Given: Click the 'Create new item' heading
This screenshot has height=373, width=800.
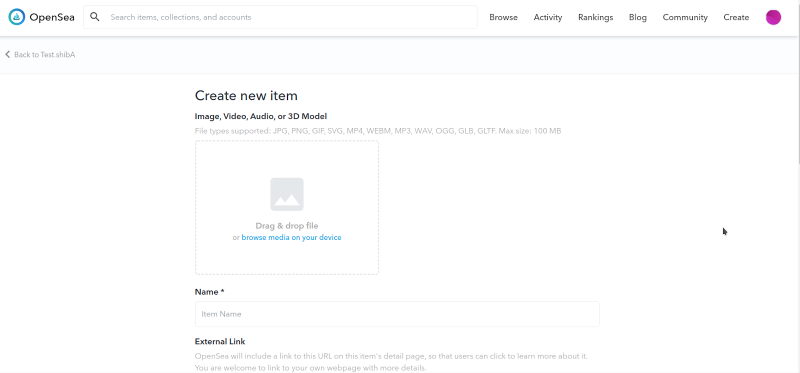Looking at the screenshot, I should tap(246, 95).
